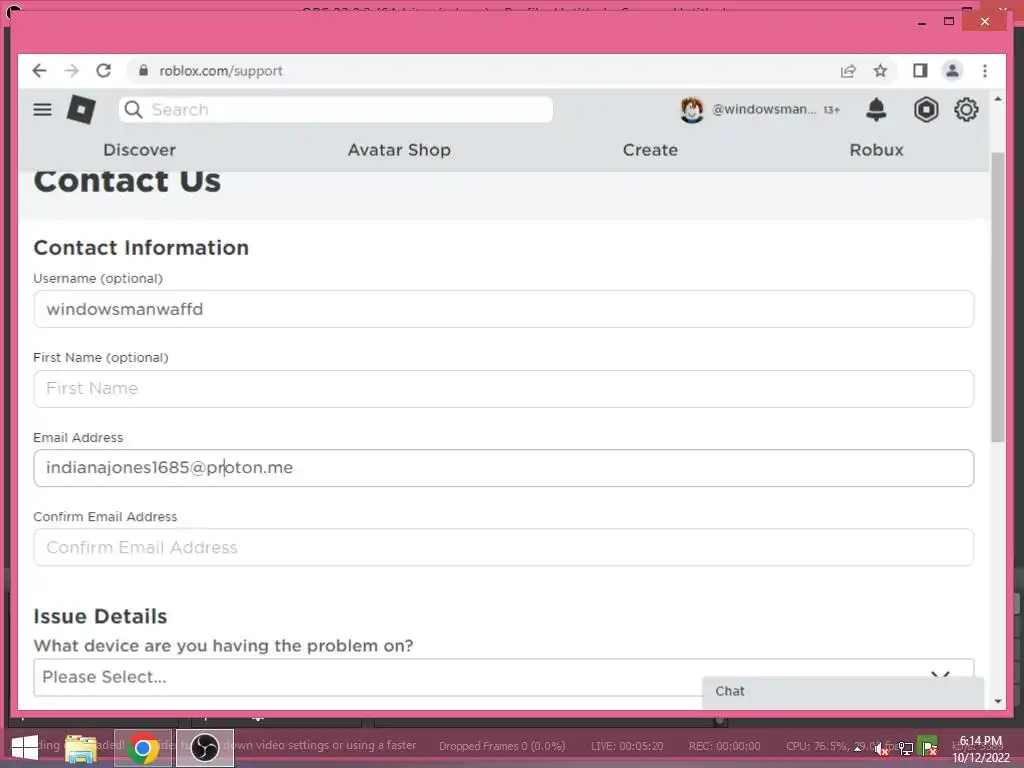
Task: Open the @windowsman... profile link
Action: [763, 109]
